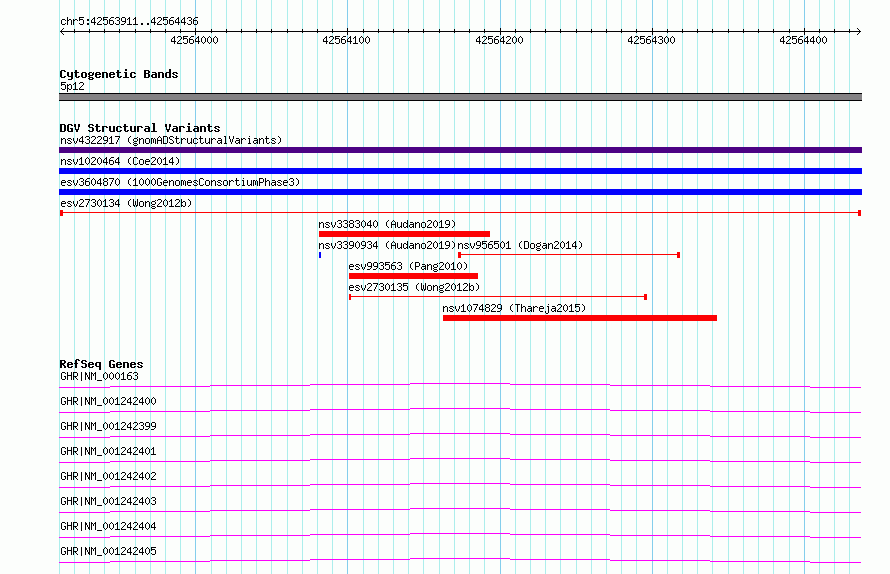Open variant nsv4322917 gnomAD label
890x574 pixels.
click(x=171, y=140)
